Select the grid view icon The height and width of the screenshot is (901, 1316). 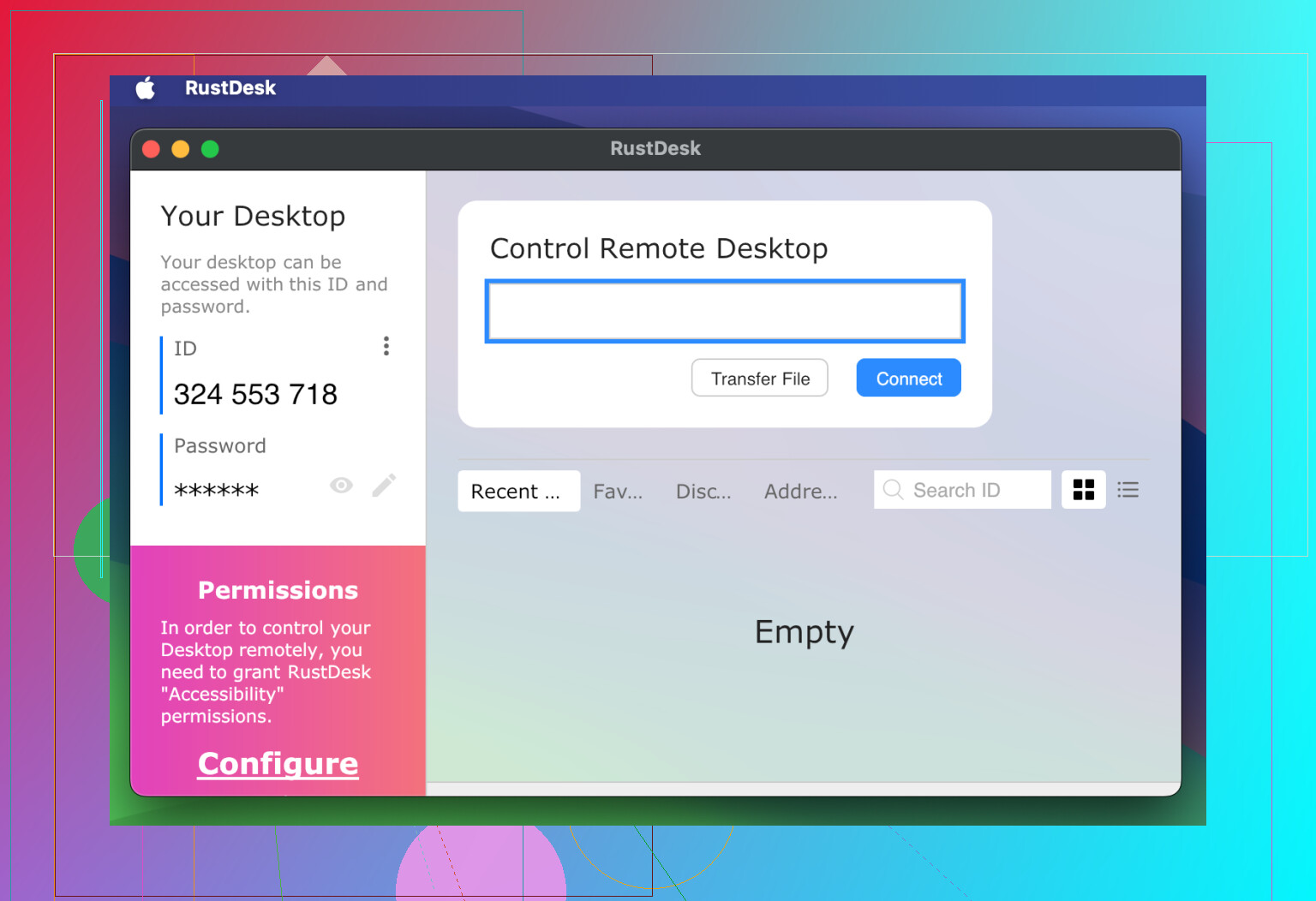coord(1084,490)
